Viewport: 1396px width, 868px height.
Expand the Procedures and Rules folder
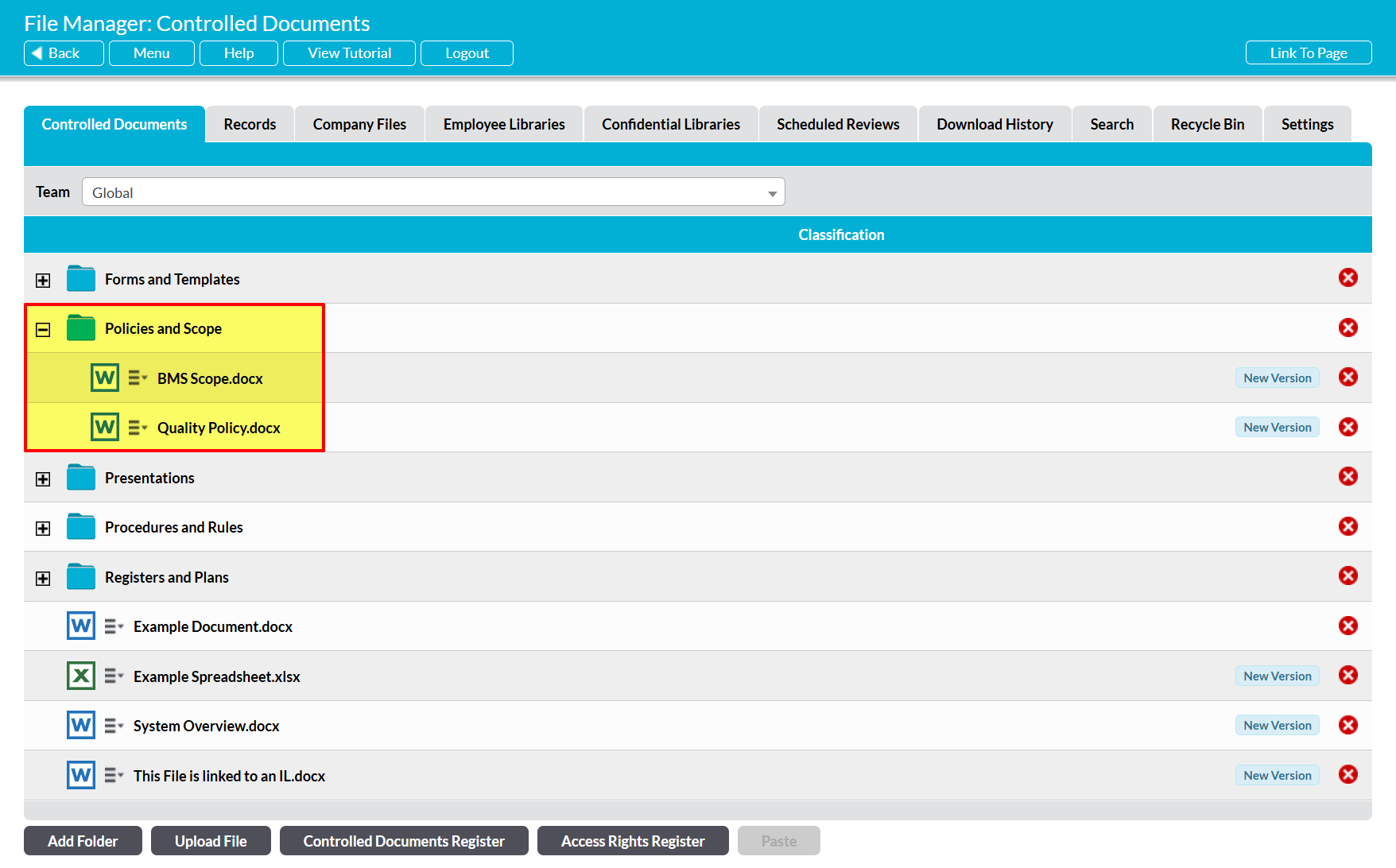tap(43, 529)
